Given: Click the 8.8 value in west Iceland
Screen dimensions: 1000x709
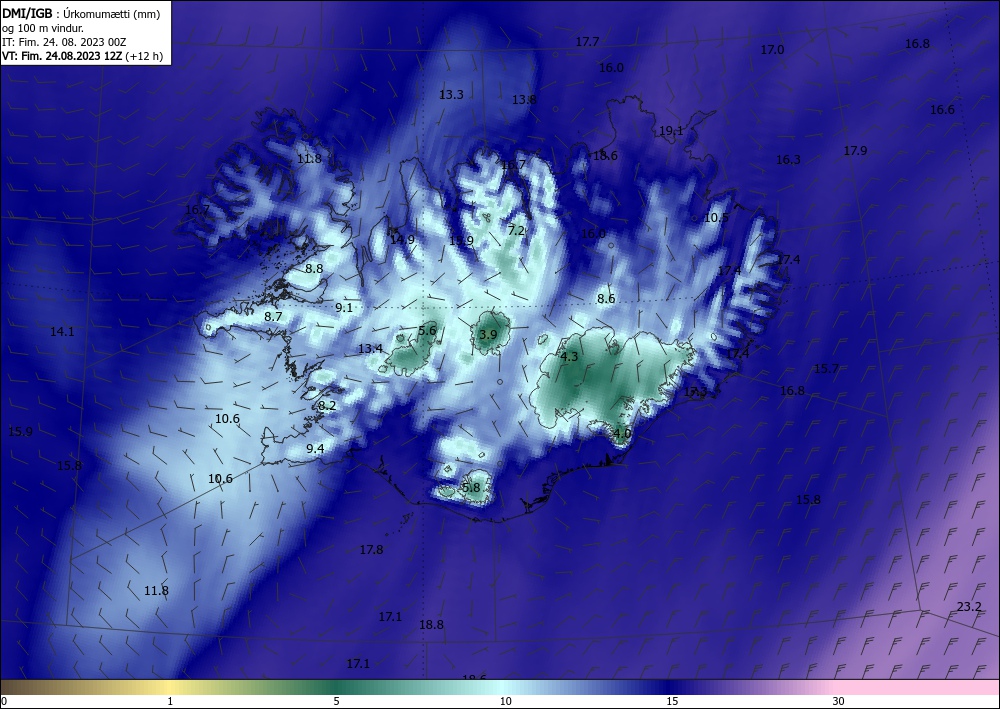Looking at the screenshot, I should [314, 269].
